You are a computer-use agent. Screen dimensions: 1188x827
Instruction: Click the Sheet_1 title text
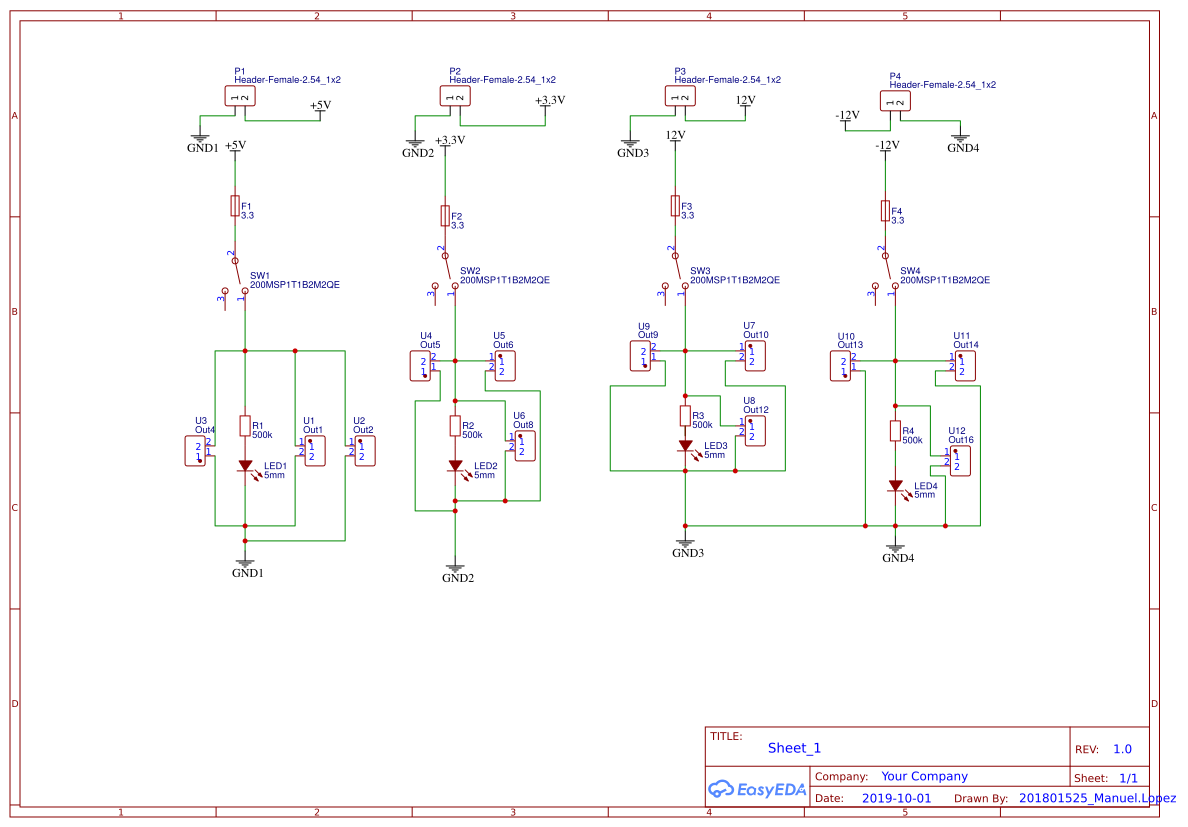[793, 748]
